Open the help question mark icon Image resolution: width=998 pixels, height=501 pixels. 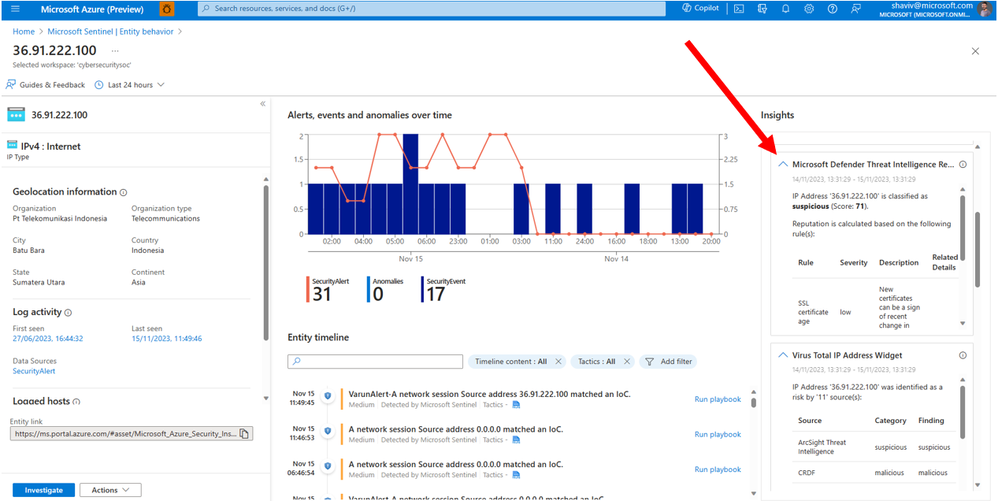832,9
